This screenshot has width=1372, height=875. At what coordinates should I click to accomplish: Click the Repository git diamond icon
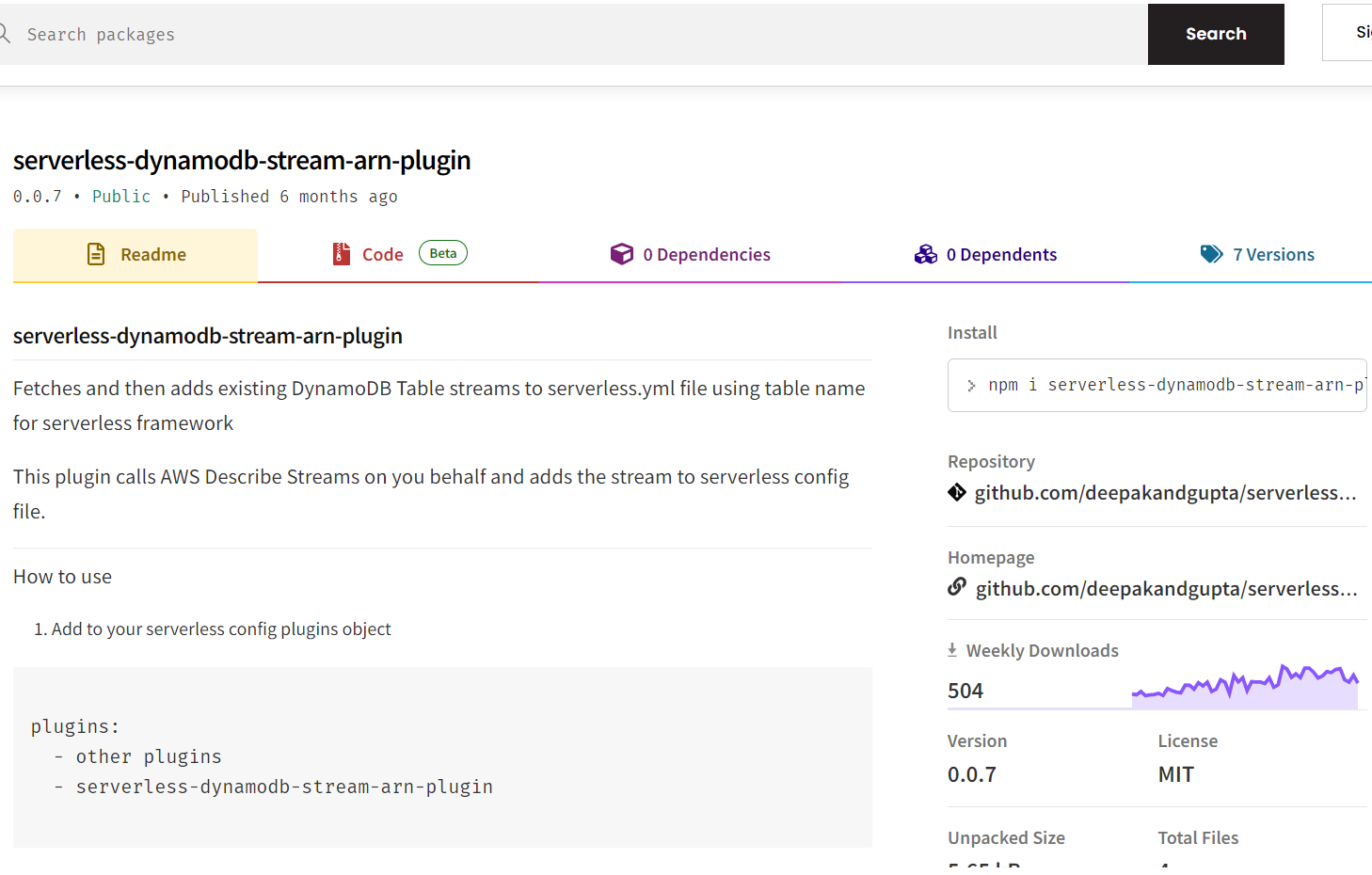pyautogui.click(x=957, y=492)
